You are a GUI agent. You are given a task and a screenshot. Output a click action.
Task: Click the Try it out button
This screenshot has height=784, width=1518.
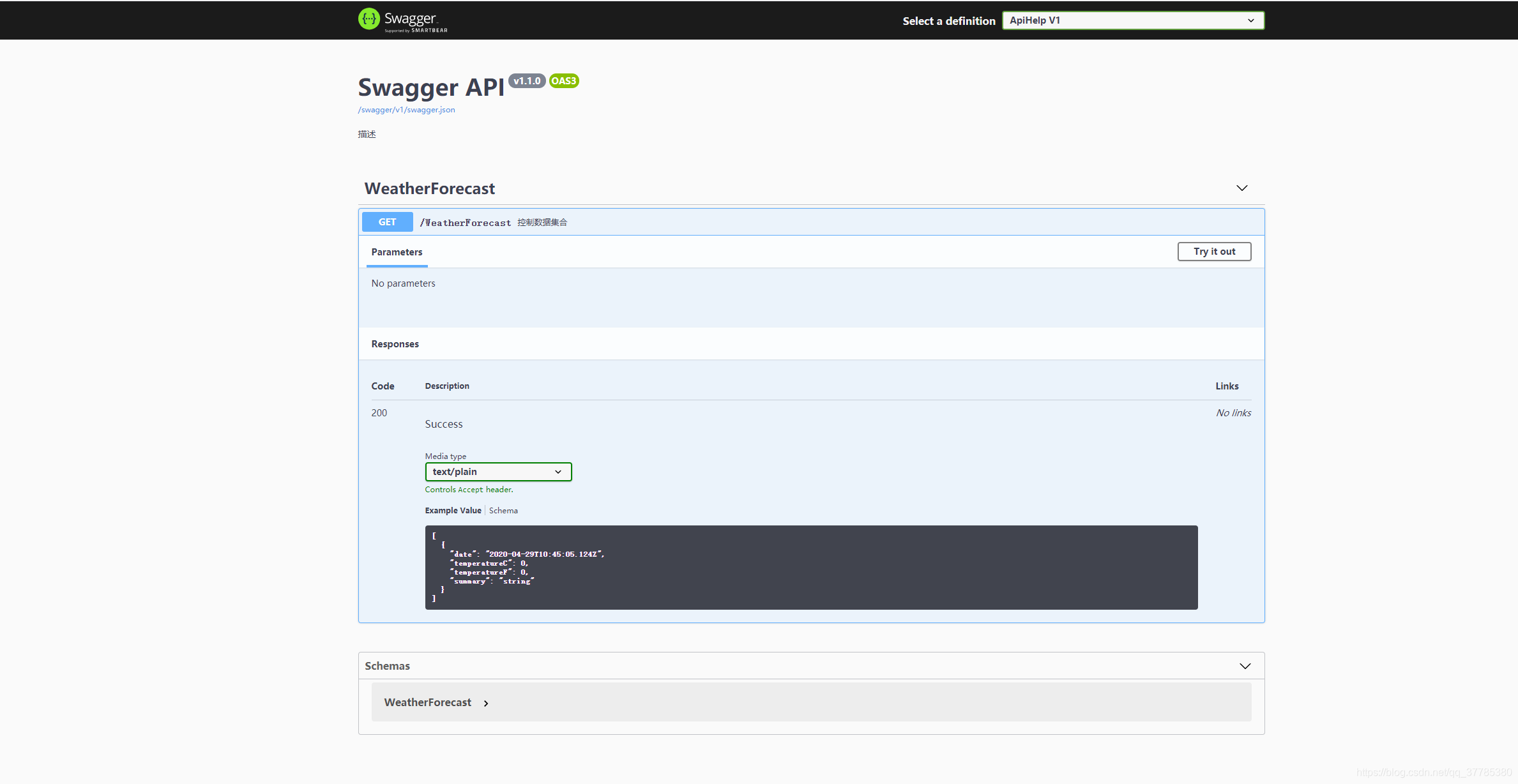[1214, 252]
